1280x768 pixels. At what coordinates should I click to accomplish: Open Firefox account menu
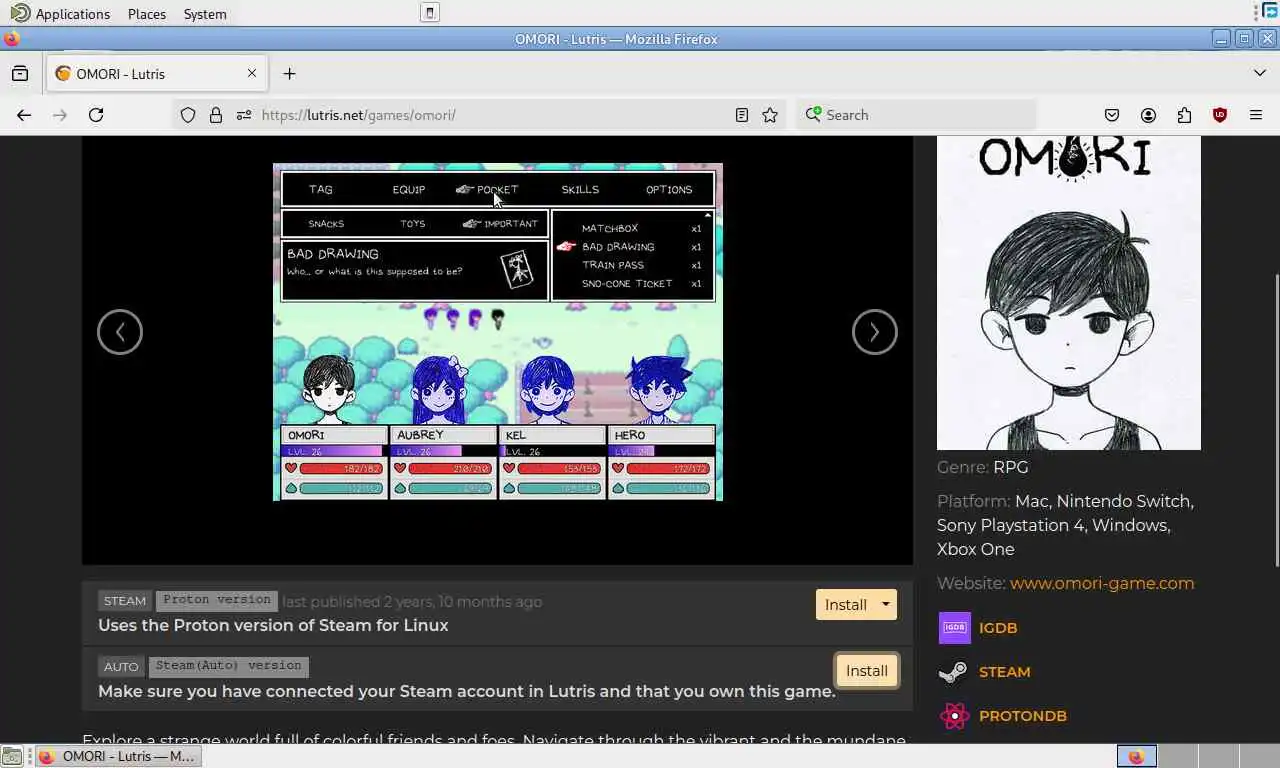click(x=1148, y=115)
